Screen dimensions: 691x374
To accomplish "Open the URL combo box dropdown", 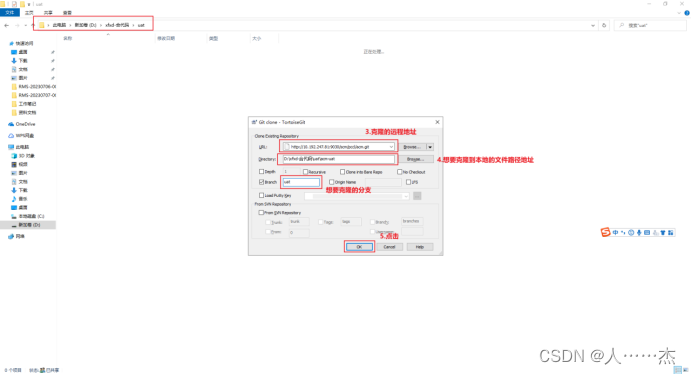I will [x=391, y=147].
